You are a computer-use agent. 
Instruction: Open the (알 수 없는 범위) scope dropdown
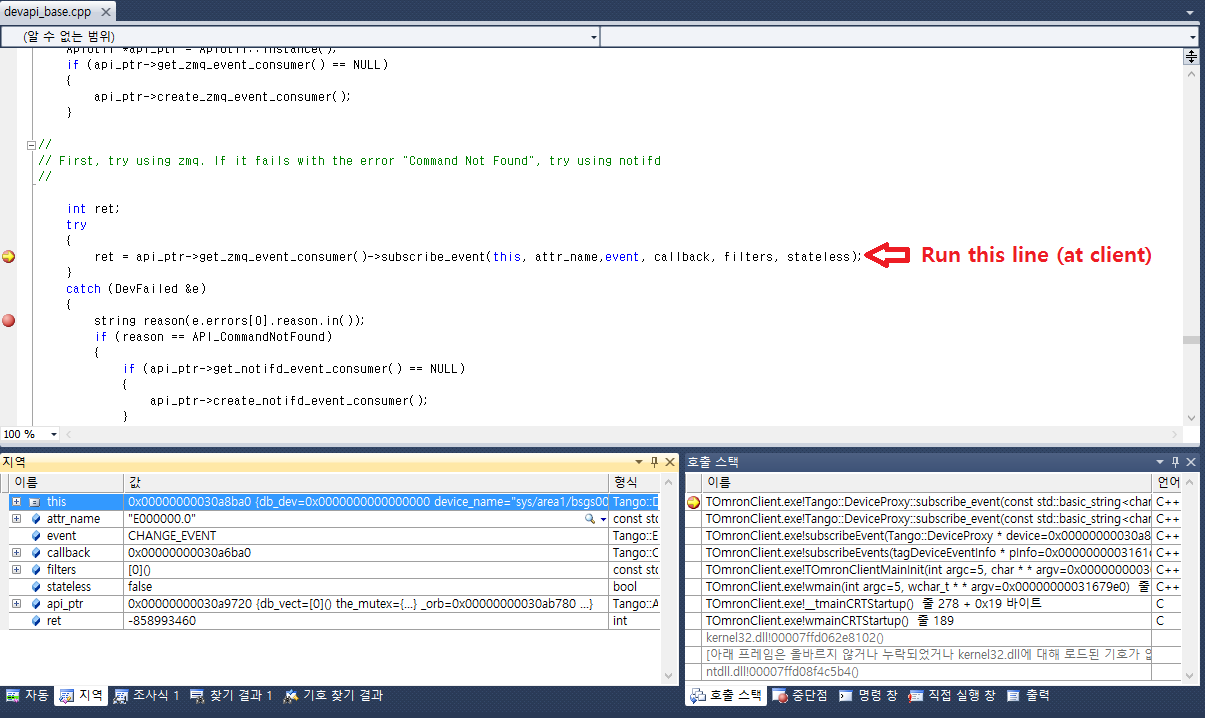pyautogui.click(x=300, y=36)
